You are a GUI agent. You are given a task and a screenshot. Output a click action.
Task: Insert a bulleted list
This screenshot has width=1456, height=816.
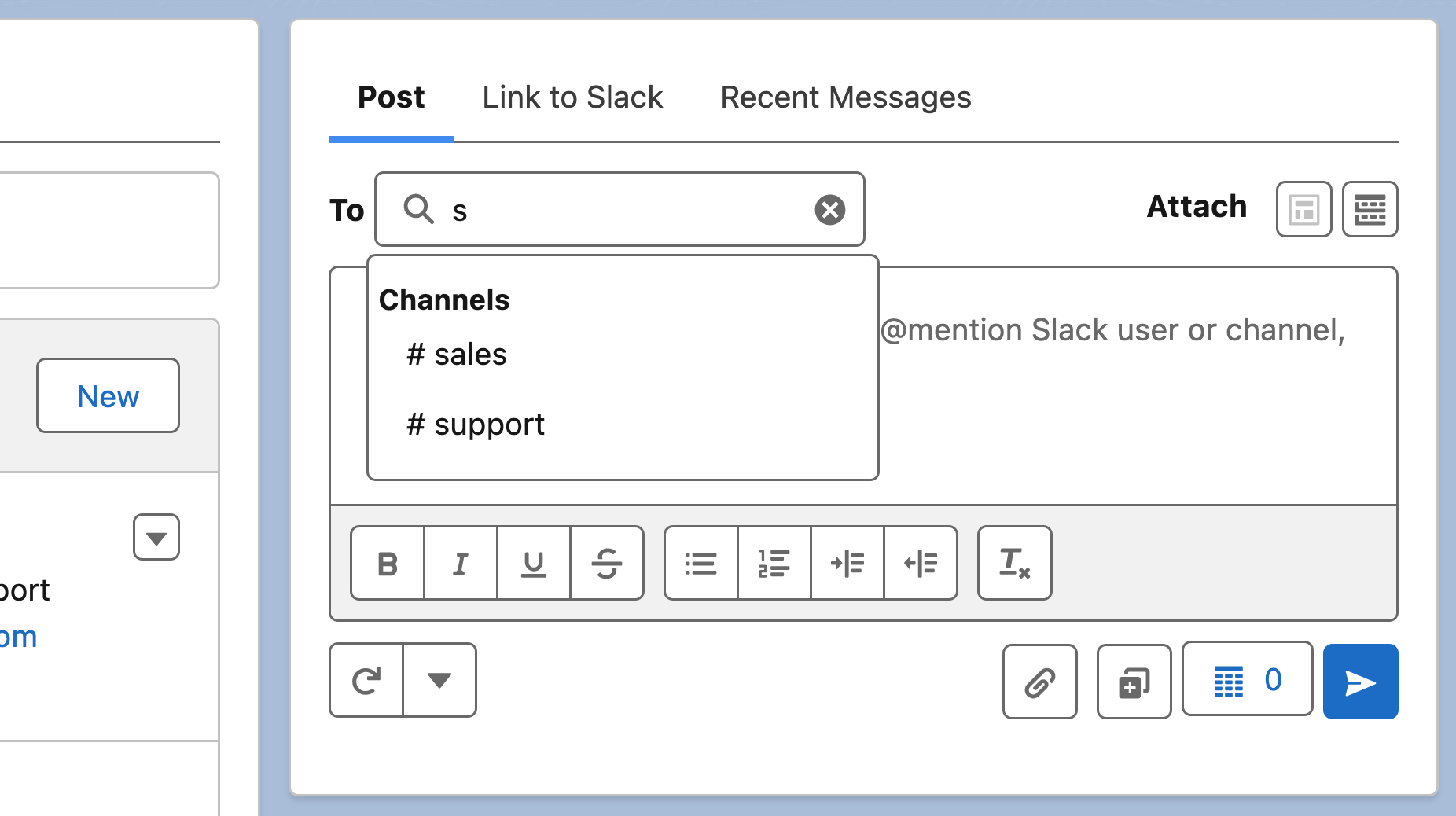pyautogui.click(x=700, y=563)
